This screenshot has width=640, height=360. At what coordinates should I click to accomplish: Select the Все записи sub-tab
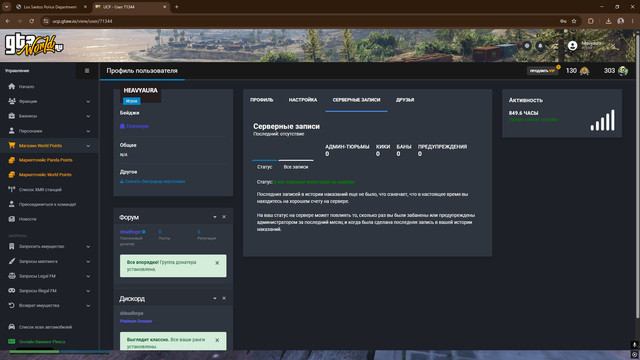[296, 167]
